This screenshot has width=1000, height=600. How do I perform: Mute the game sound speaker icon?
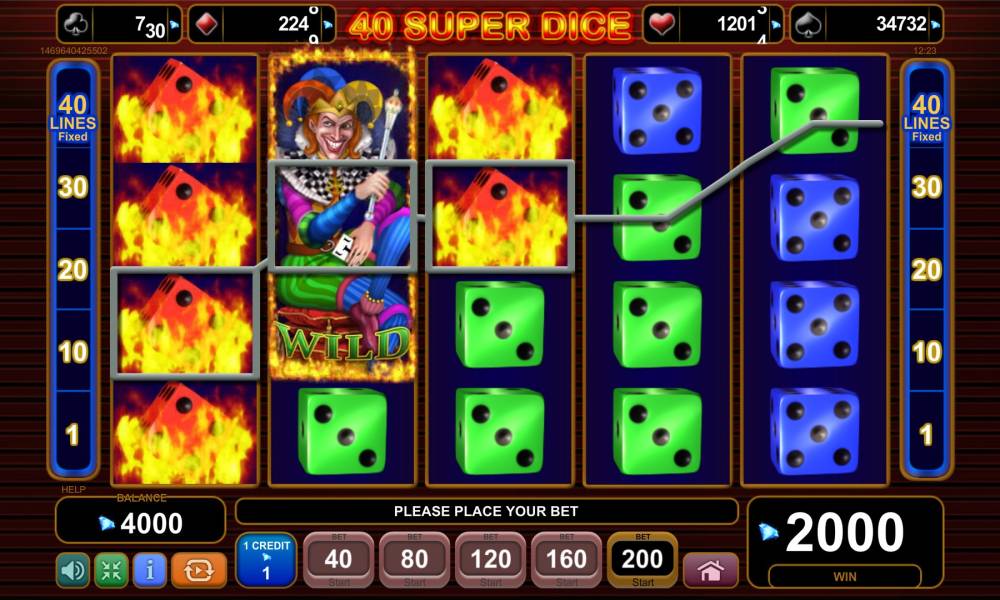pos(73,570)
